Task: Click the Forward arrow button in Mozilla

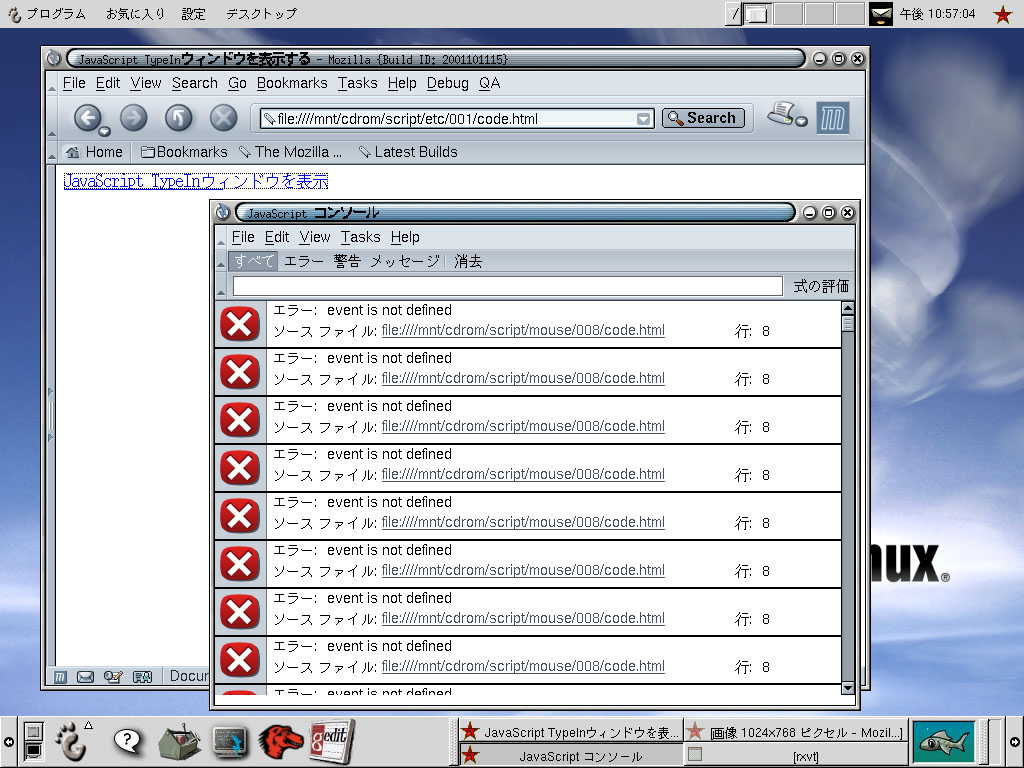Action: pyautogui.click(x=133, y=118)
